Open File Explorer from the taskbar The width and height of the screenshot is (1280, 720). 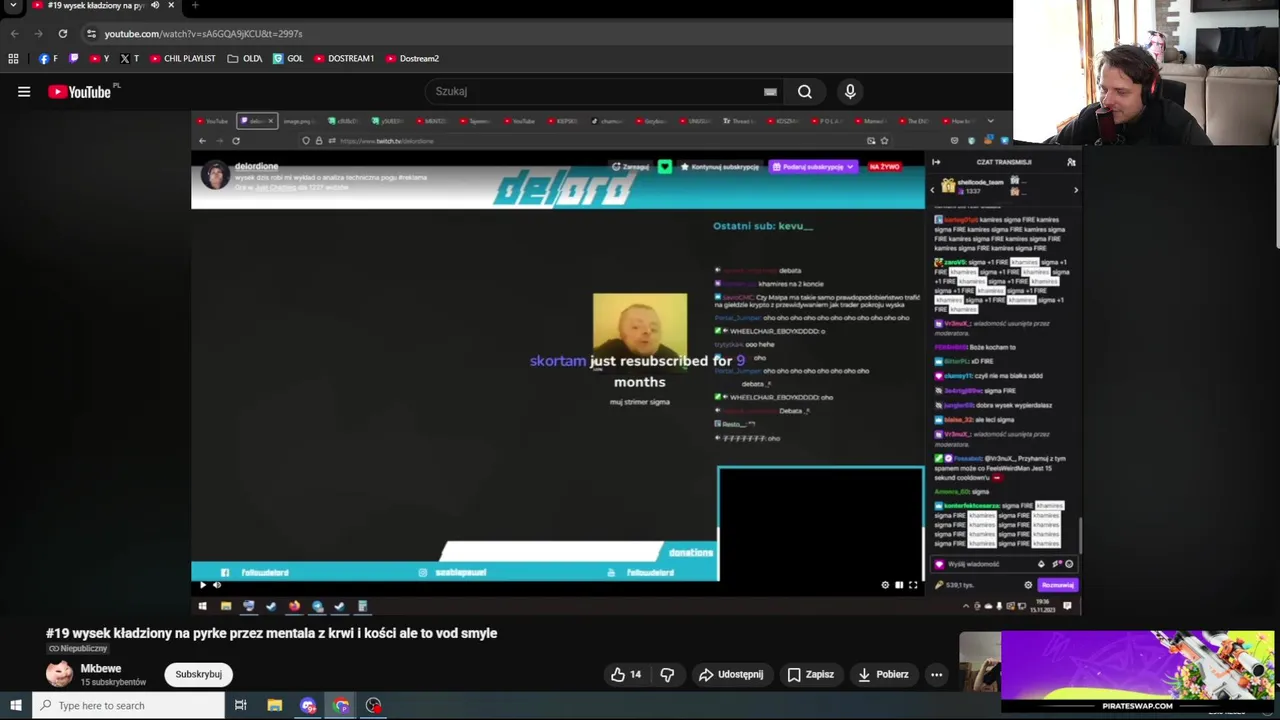274,705
